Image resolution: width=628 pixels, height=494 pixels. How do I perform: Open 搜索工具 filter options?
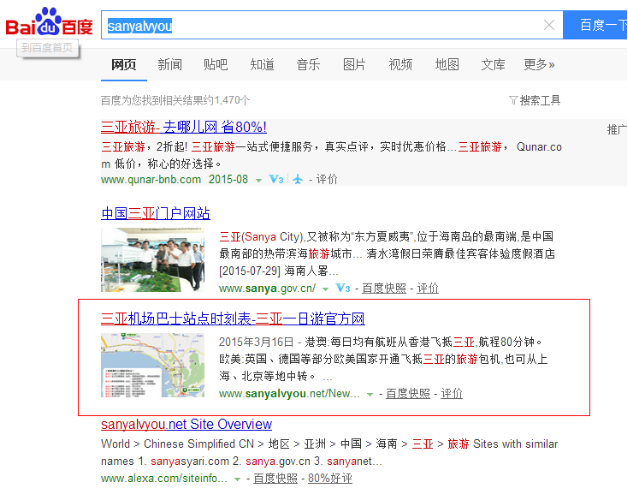535,100
